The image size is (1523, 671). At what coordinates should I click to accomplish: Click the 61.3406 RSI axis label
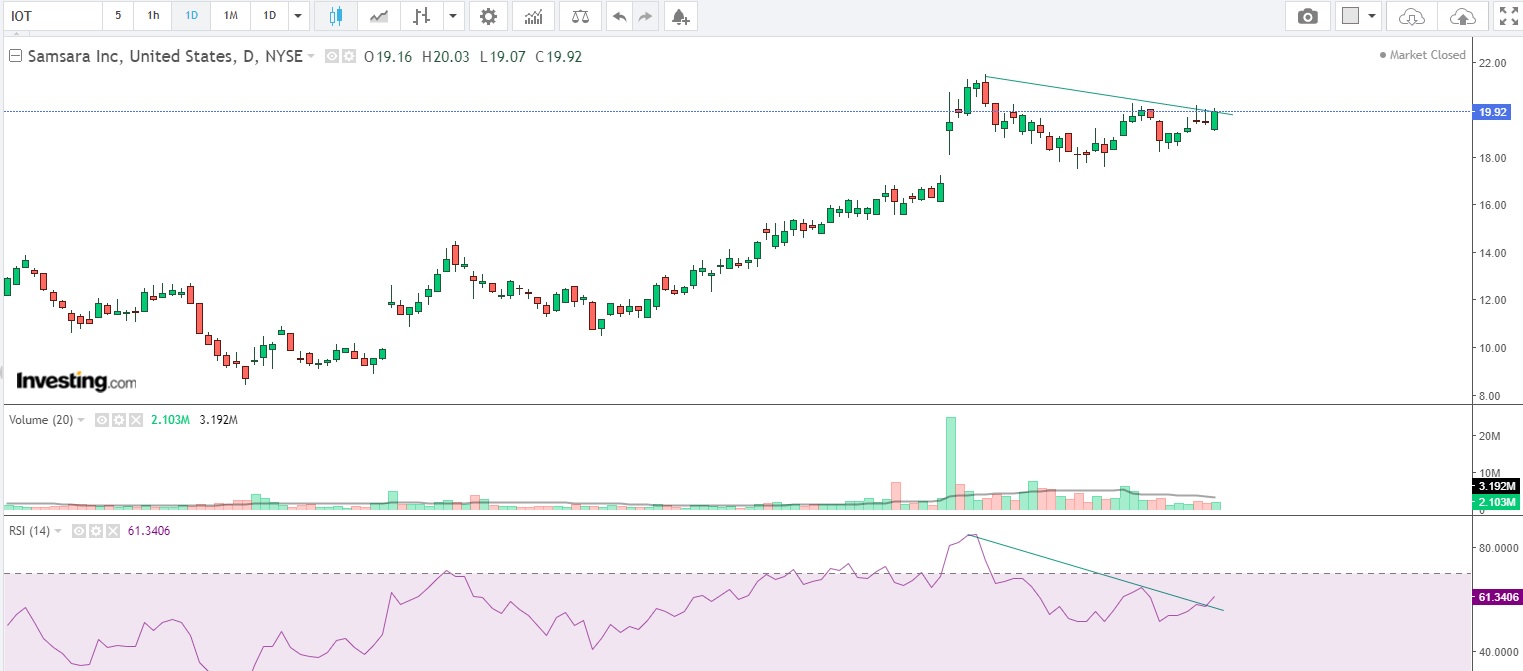click(1498, 597)
